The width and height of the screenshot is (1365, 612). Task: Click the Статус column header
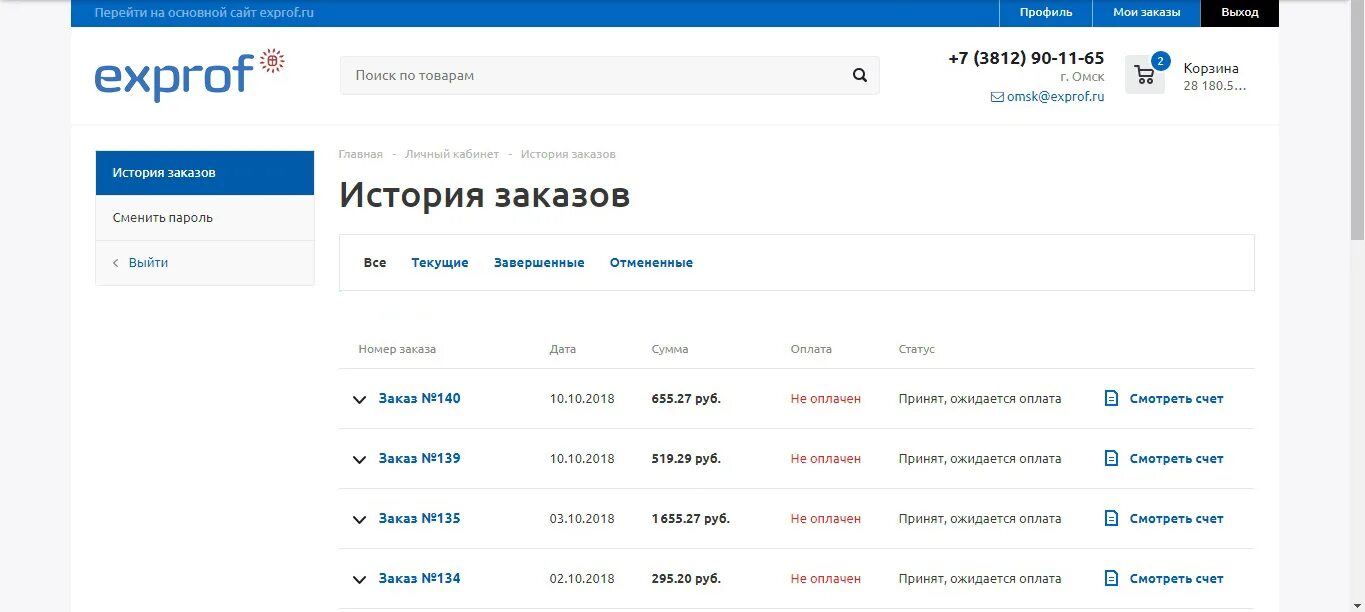[917, 349]
